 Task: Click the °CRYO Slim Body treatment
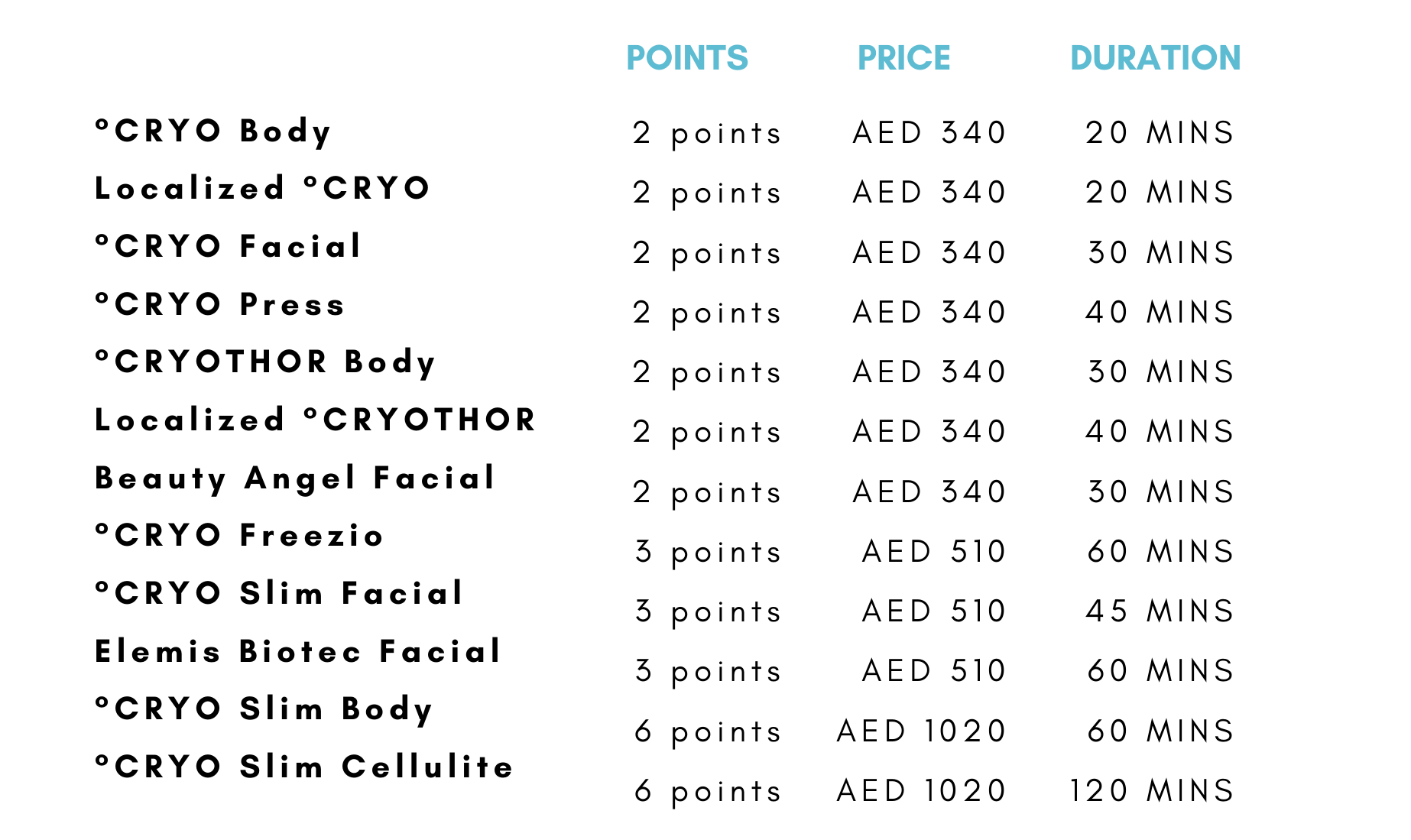(264, 709)
